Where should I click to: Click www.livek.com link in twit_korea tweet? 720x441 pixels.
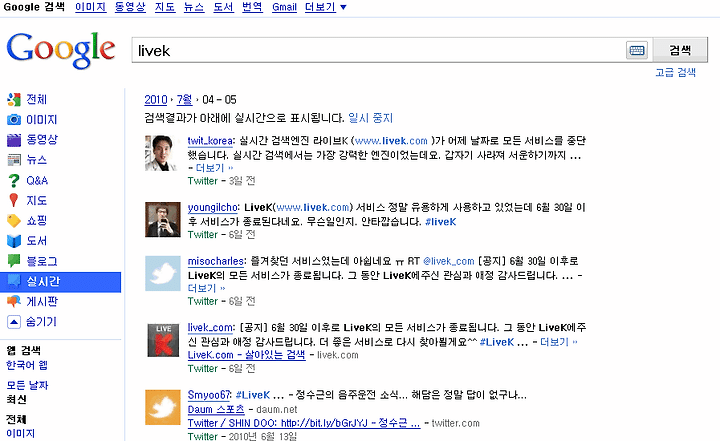tap(391, 141)
